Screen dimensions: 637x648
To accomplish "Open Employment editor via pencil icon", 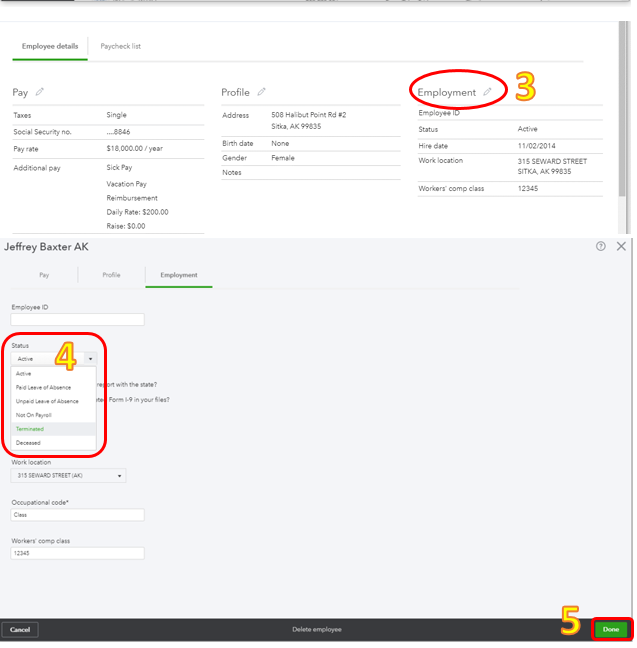I will [x=488, y=92].
